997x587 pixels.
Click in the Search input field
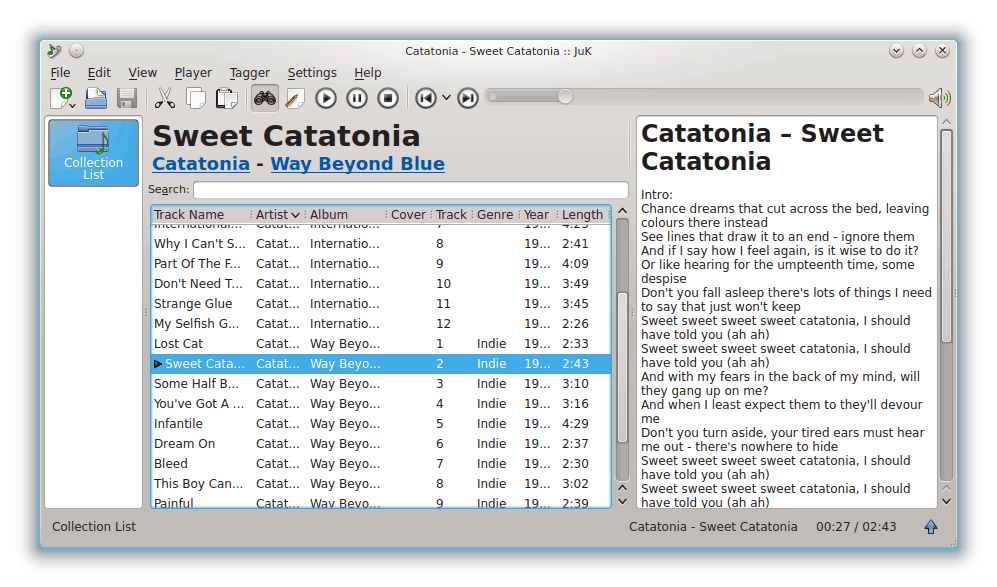click(x=410, y=190)
